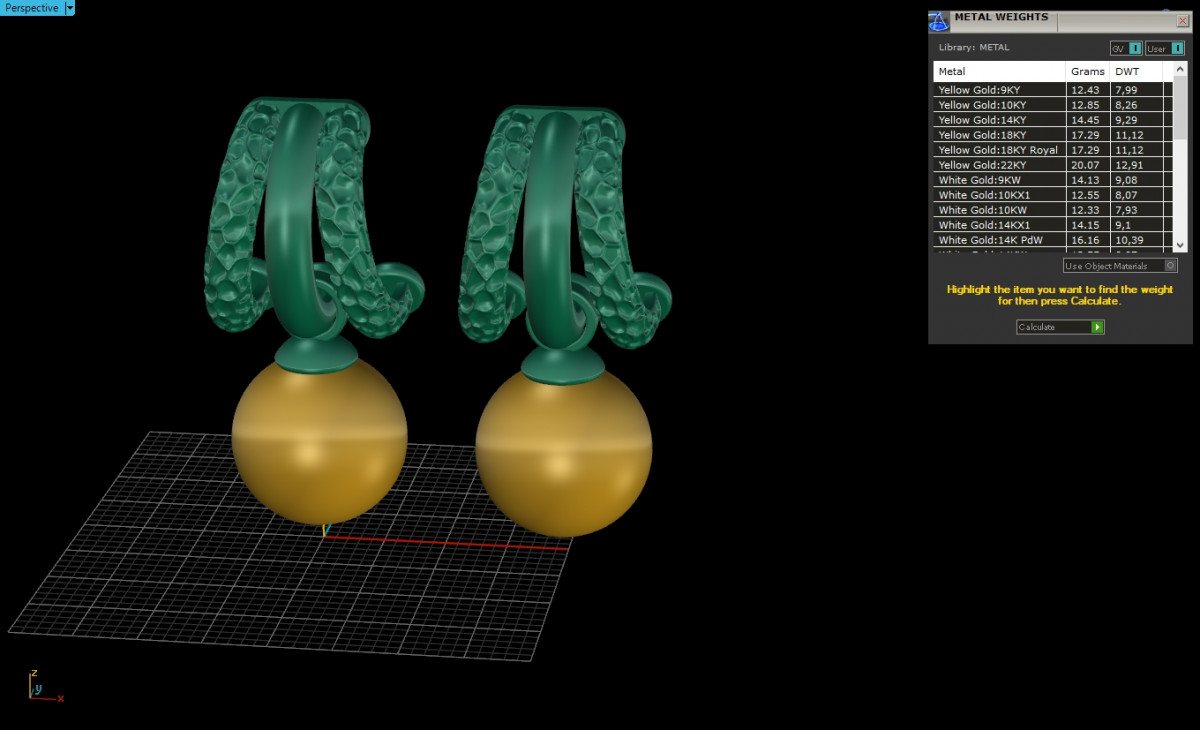Click the Metal Weights flask icon
The height and width of the screenshot is (730, 1200).
[938, 21]
